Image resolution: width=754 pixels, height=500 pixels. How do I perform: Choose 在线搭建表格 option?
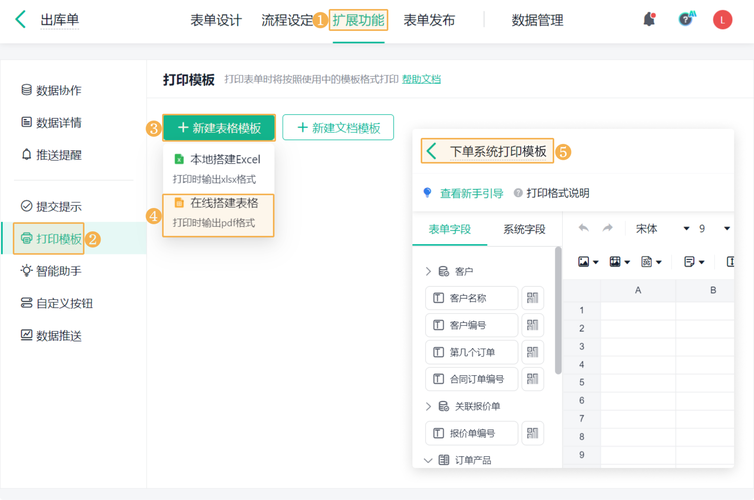(x=218, y=215)
